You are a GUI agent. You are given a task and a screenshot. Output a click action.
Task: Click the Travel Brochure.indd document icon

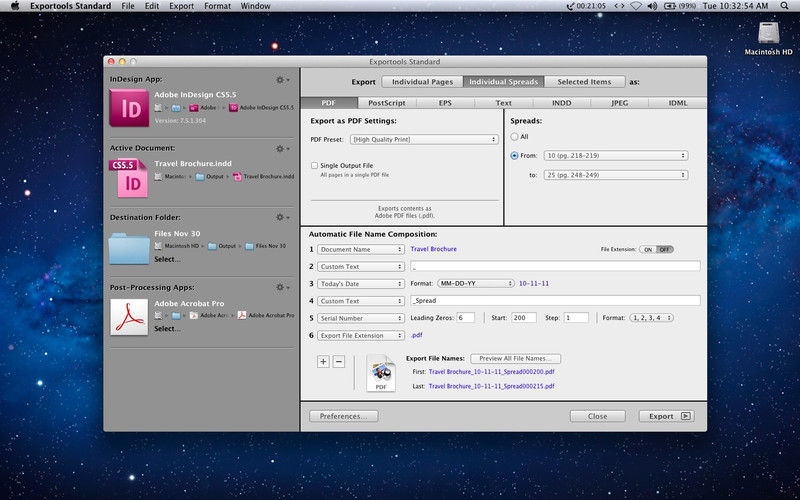click(129, 178)
